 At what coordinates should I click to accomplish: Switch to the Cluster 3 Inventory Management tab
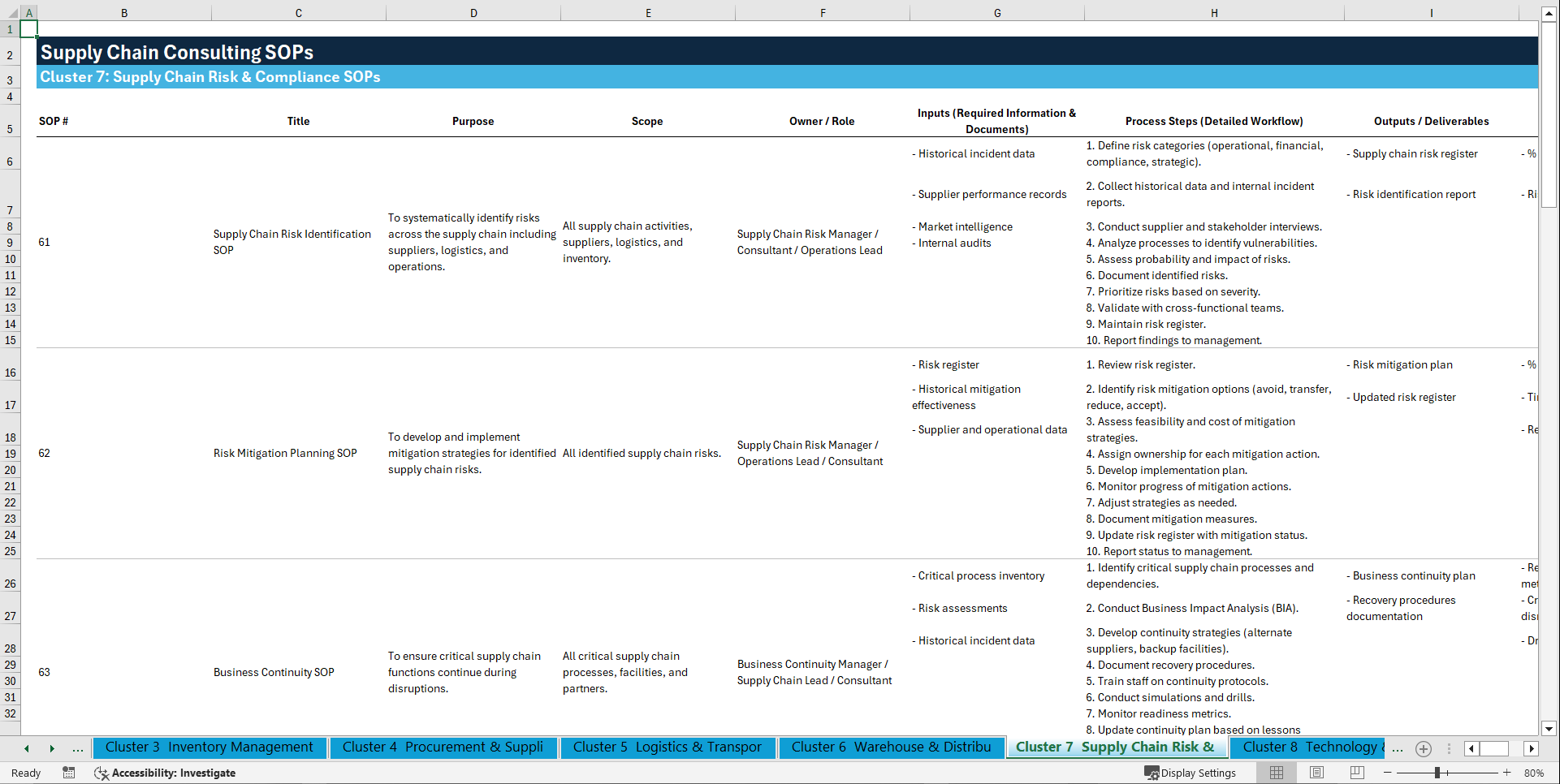coord(210,747)
